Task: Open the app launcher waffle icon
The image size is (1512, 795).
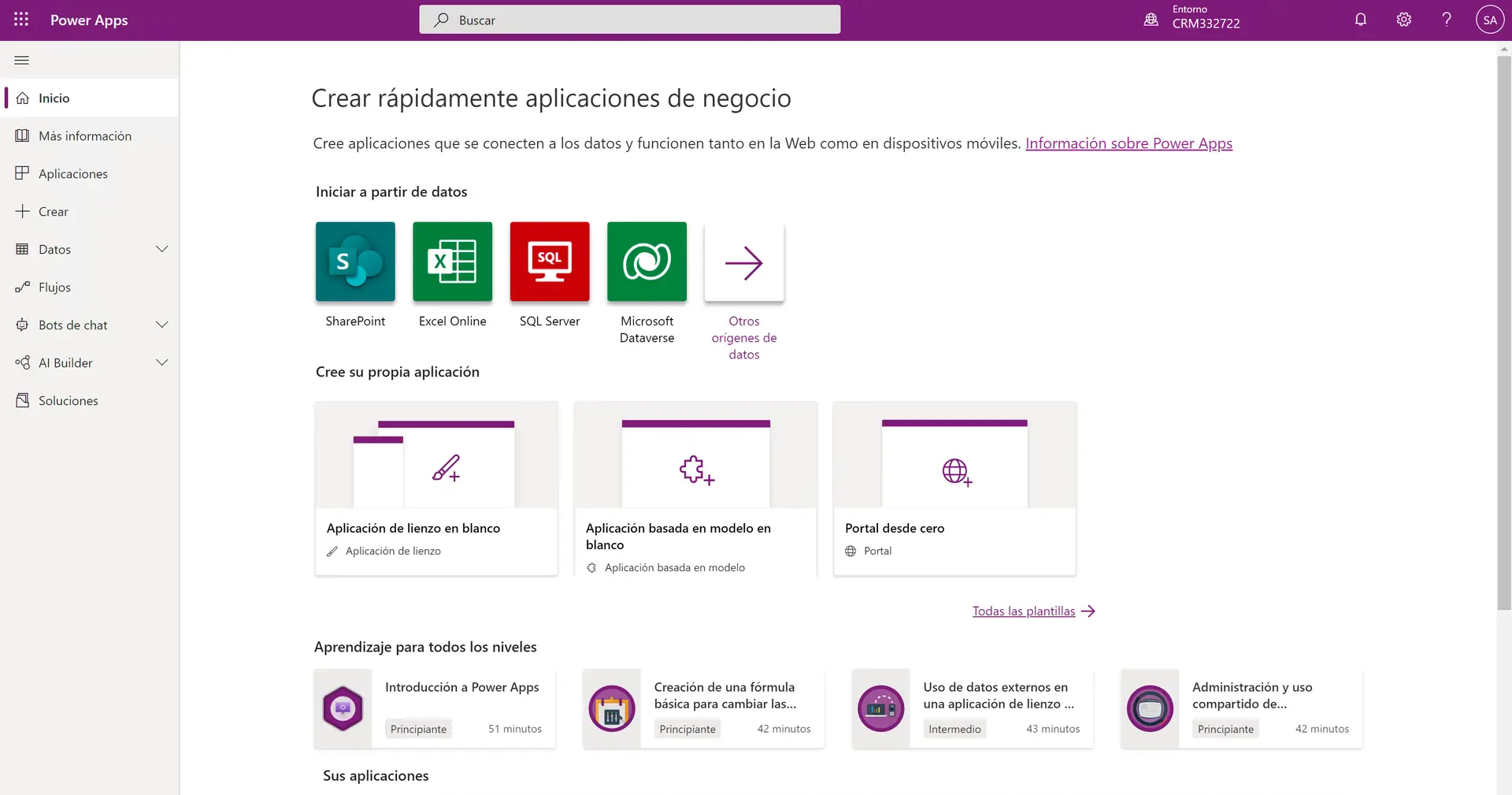Action: click(x=21, y=20)
